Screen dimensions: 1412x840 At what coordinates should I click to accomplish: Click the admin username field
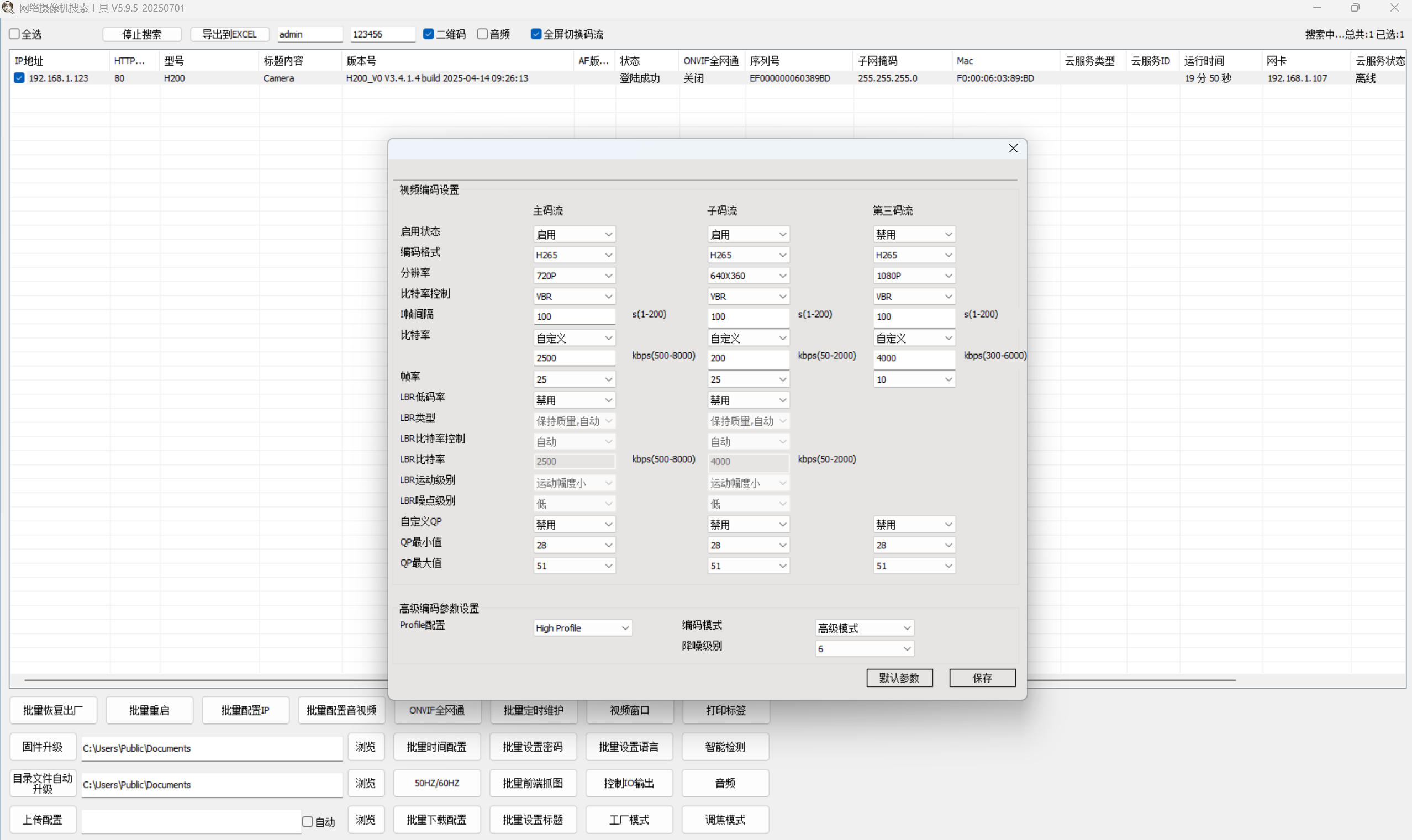pyautogui.click(x=310, y=34)
